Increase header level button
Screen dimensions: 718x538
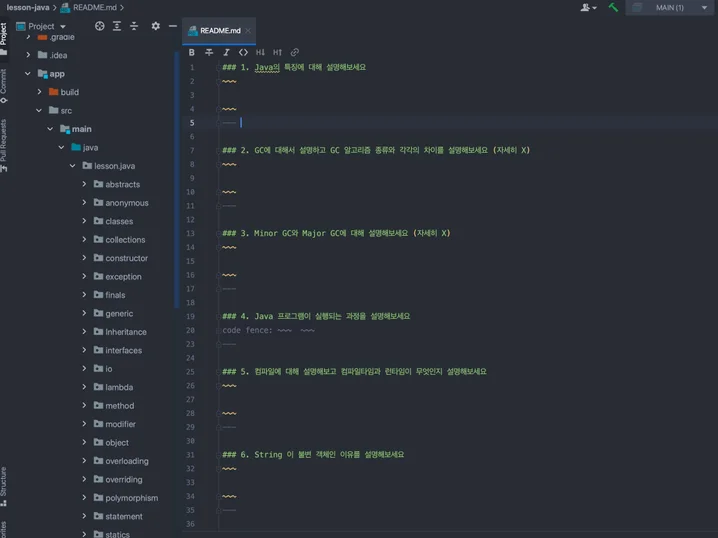tap(277, 52)
